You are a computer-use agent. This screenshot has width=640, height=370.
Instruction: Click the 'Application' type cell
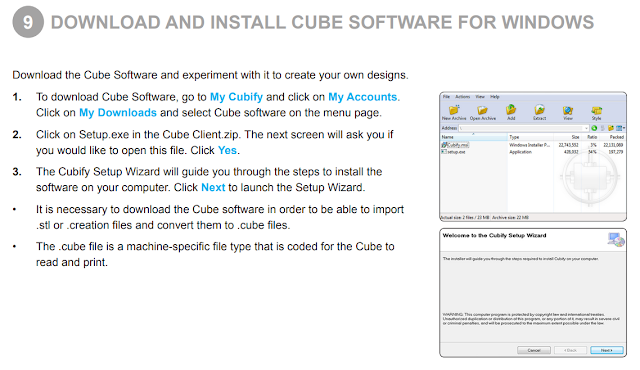pyautogui.click(x=520, y=152)
